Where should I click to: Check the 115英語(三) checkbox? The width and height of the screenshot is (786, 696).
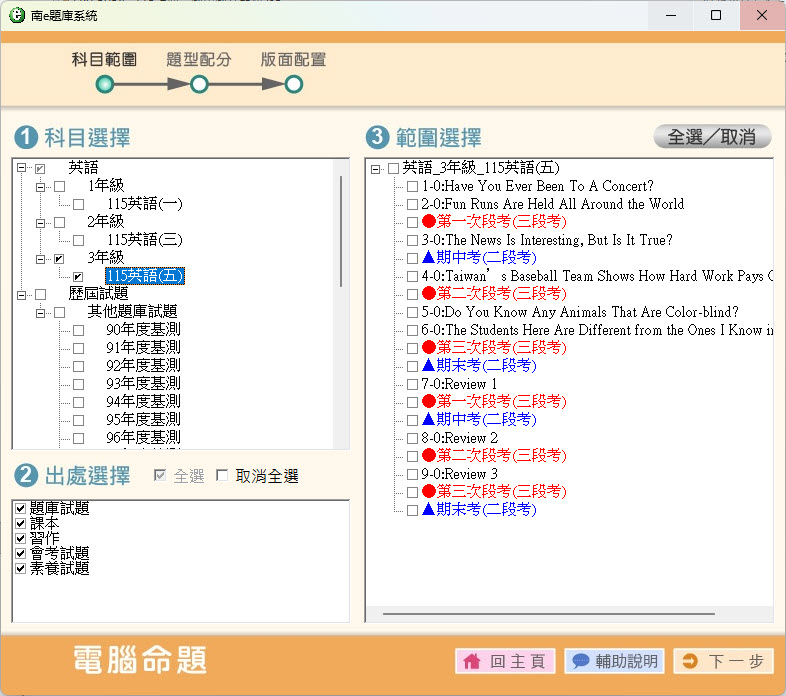(78, 241)
